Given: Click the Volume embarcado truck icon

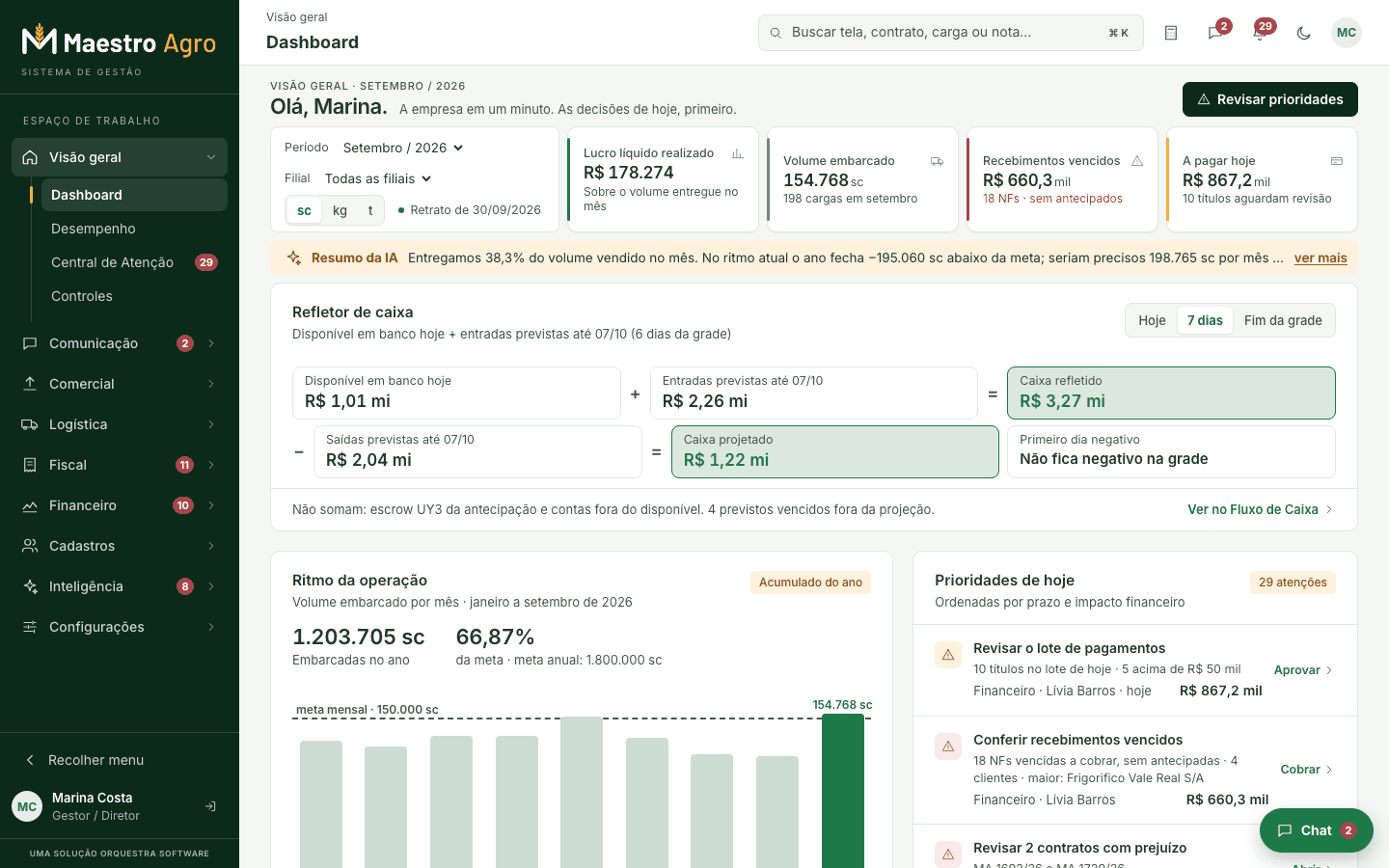Looking at the screenshot, I should pos(937,161).
